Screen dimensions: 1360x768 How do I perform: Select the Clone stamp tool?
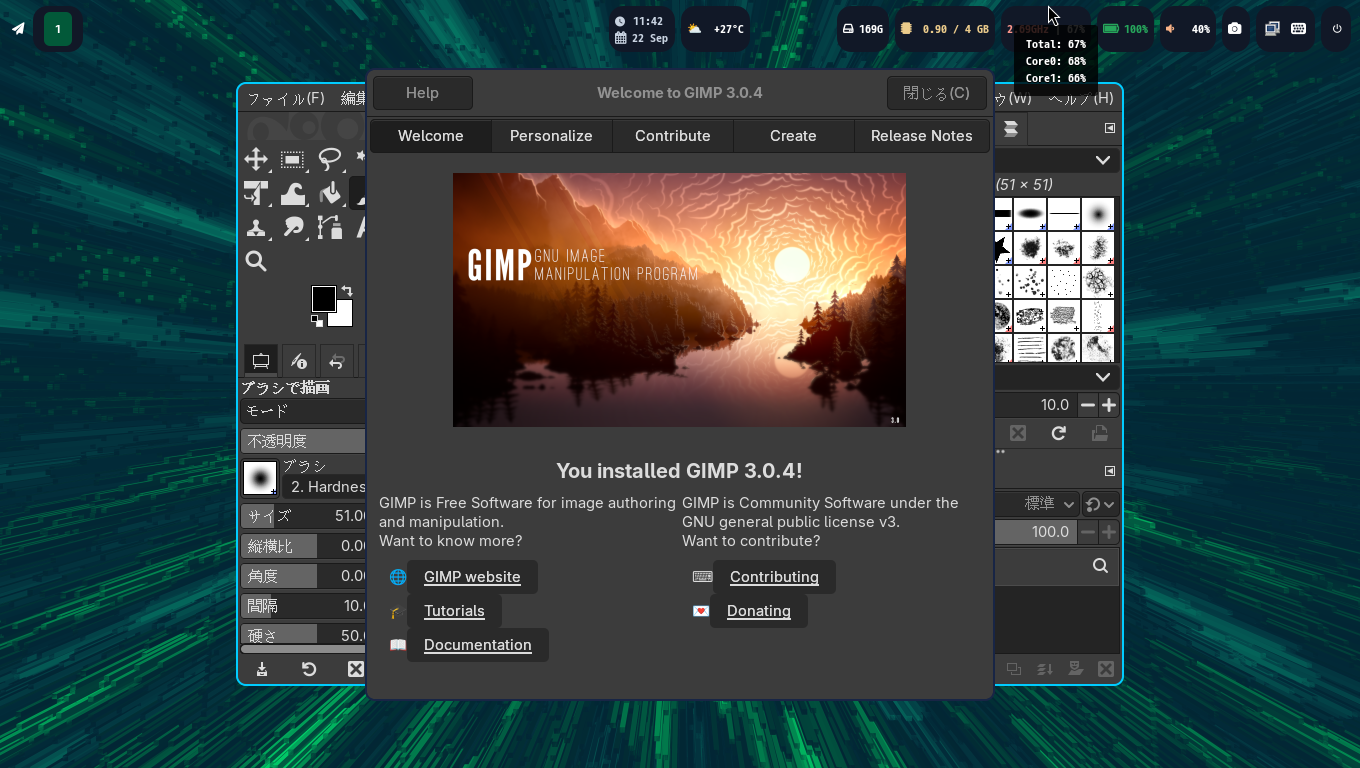(x=256, y=227)
